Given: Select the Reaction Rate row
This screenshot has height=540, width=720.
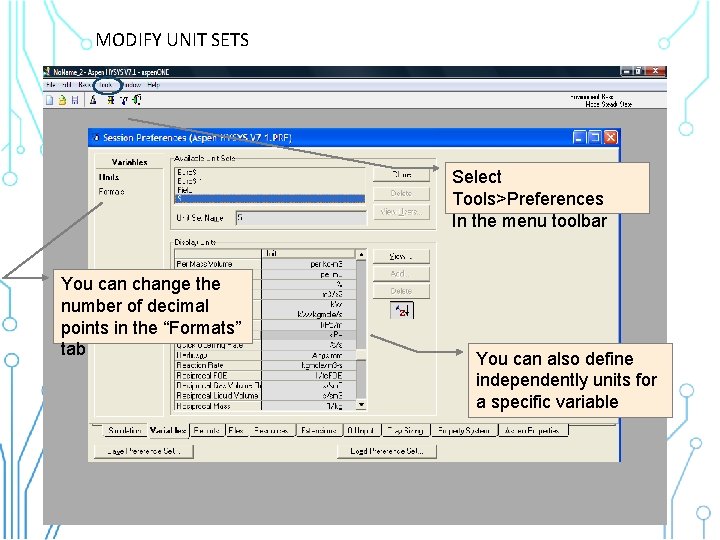Looking at the screenshot, I should (265, 366).
